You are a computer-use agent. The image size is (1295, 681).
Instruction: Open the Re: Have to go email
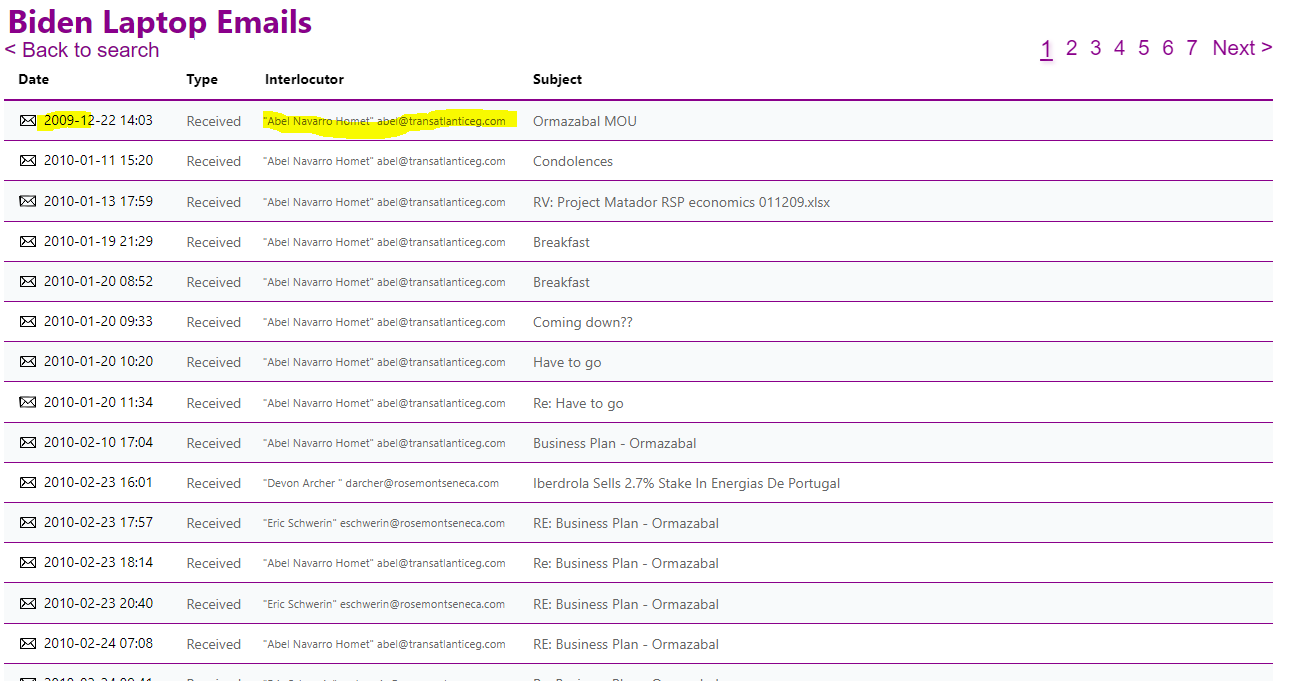pos(578,403)
